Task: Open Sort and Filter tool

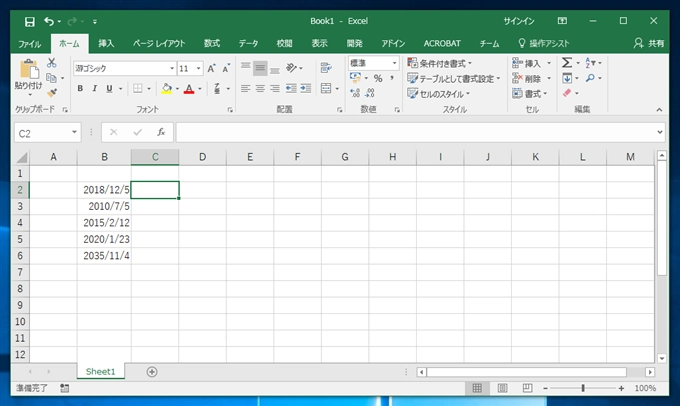Action: 590,63
